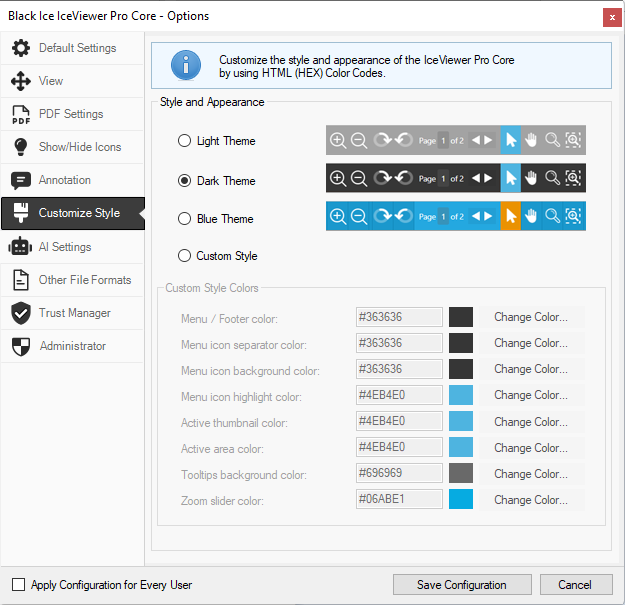The height and width of the screenshot is (605, 625).
Task: Click the Tooltips background gray color swatch
Action: (x=461, y=473)
